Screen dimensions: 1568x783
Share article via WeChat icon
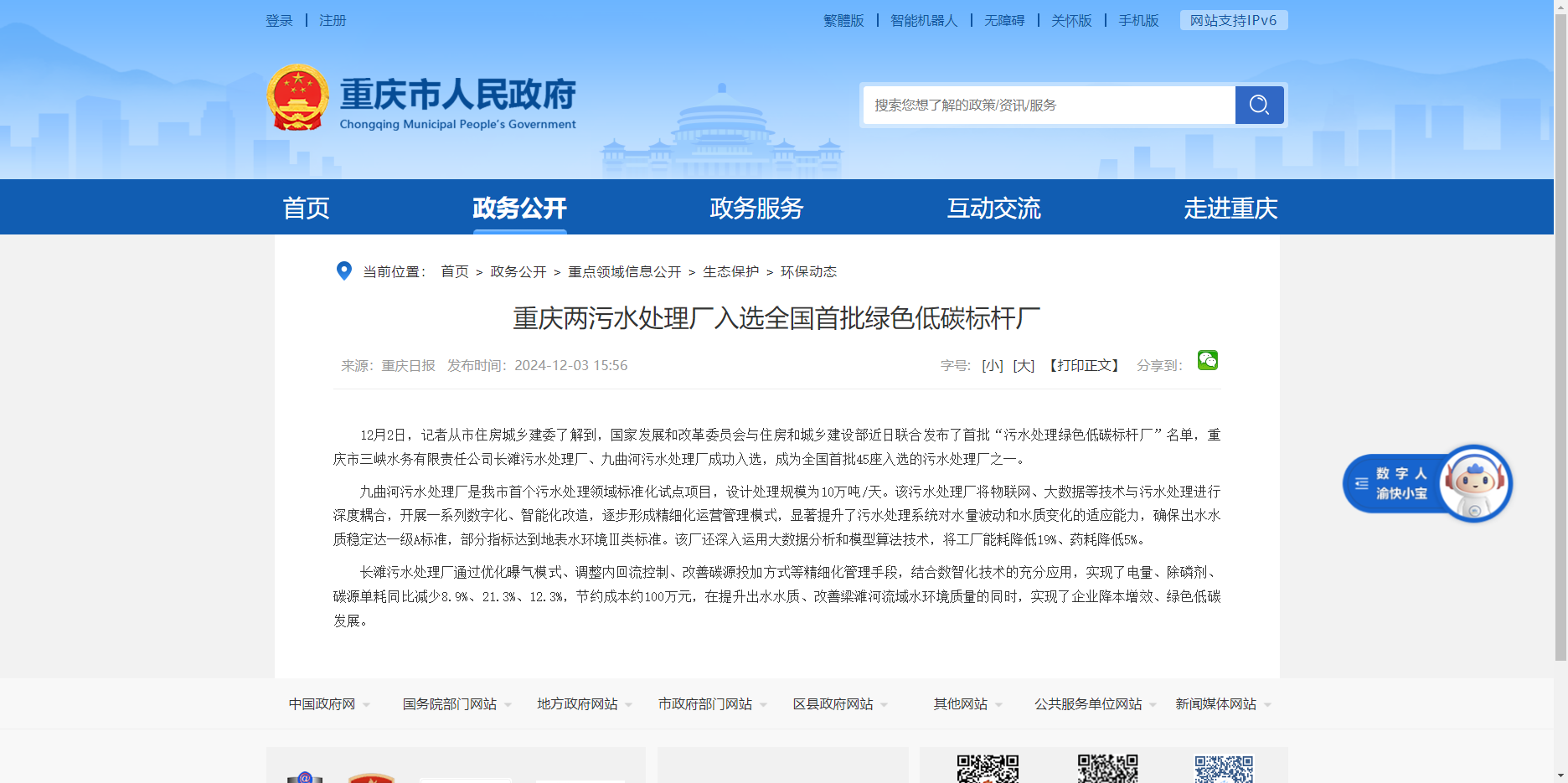1207,360
